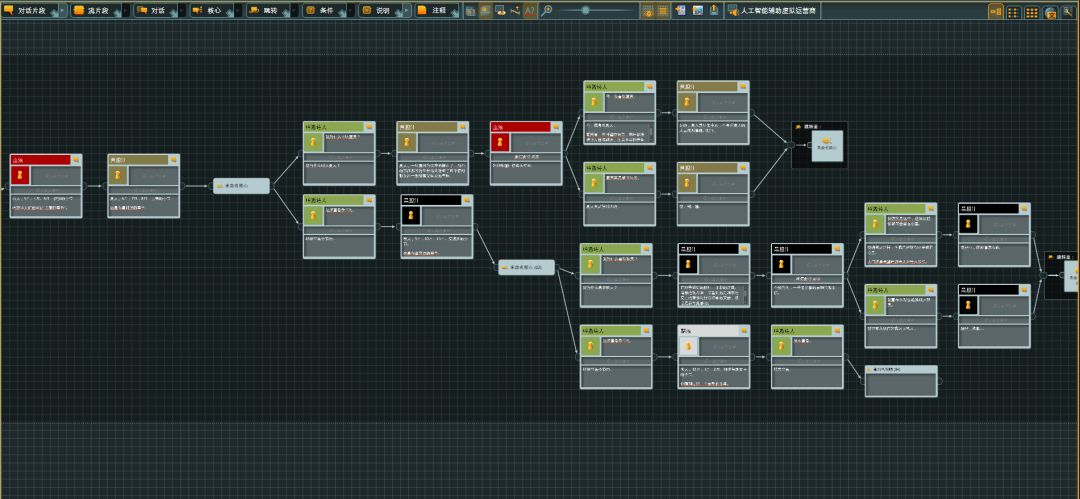Toggle the eye visibility icon in the toolbar
1080x499 pixels.
[648, 11]
